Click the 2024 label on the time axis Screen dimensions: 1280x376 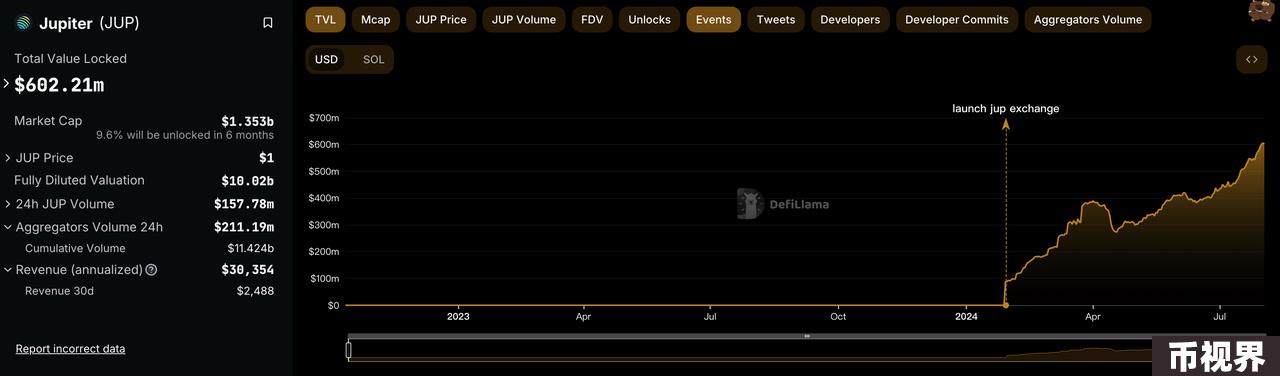[966, 316]
